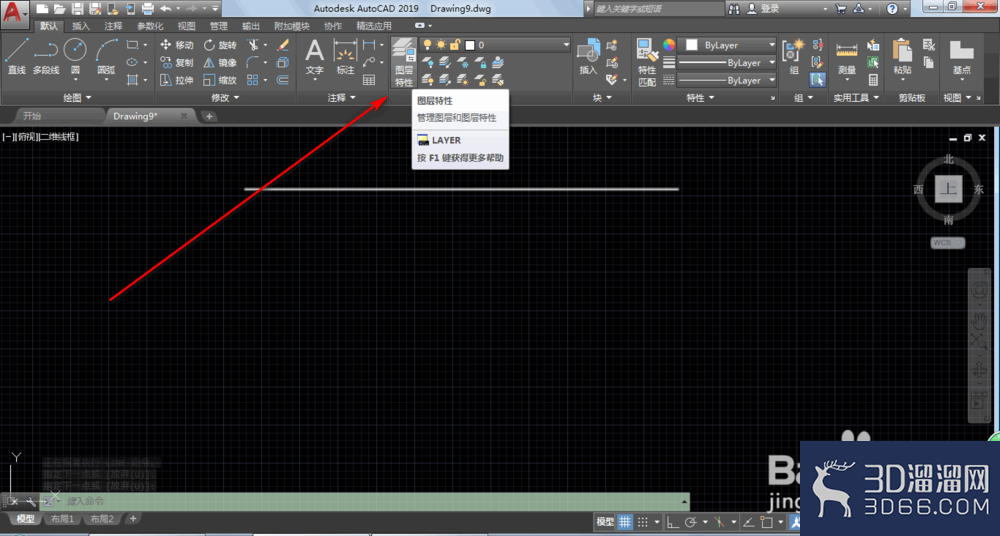
Task: Expand the Draw (绘图) panel
Action: pyautogui.click(x=78, y=98)
